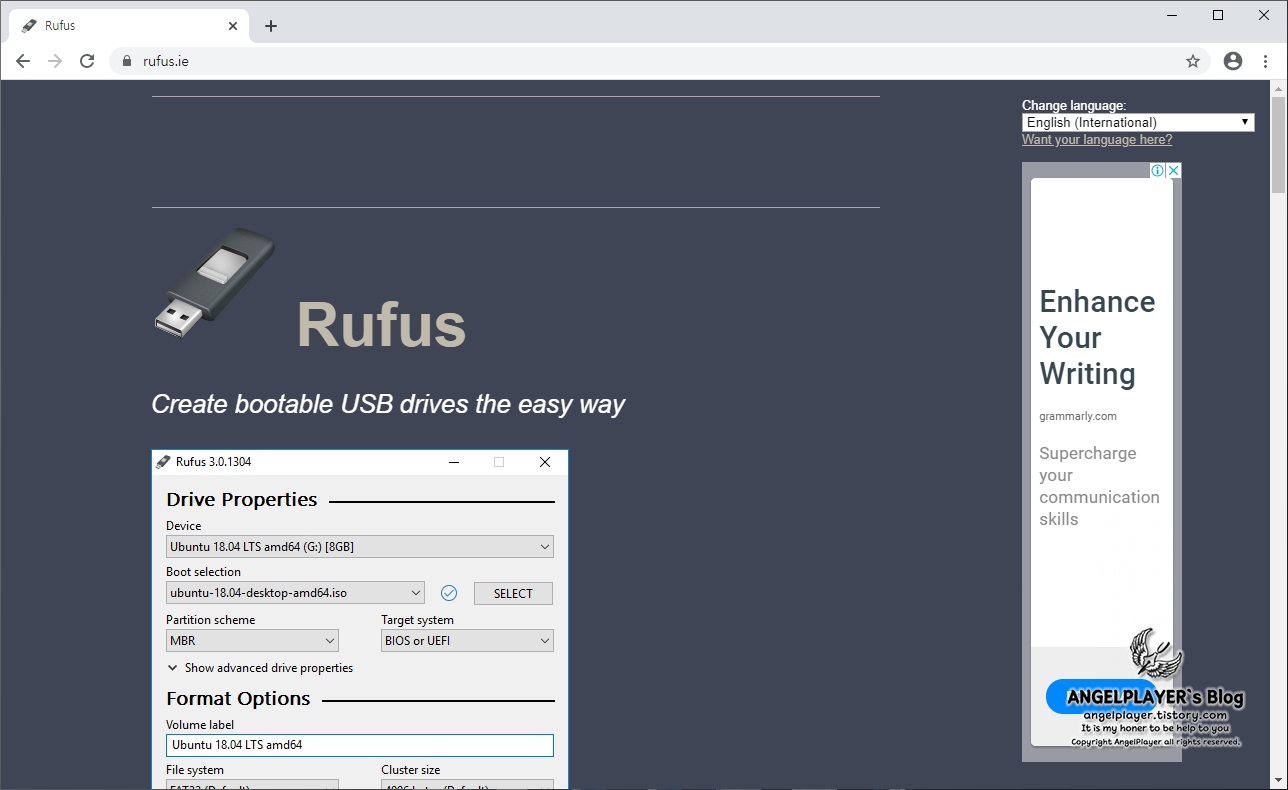Open the Change language dropdown
The width and height of the screenshot is (1288, 790).
pyautogui.click(x=1138, y=122)
